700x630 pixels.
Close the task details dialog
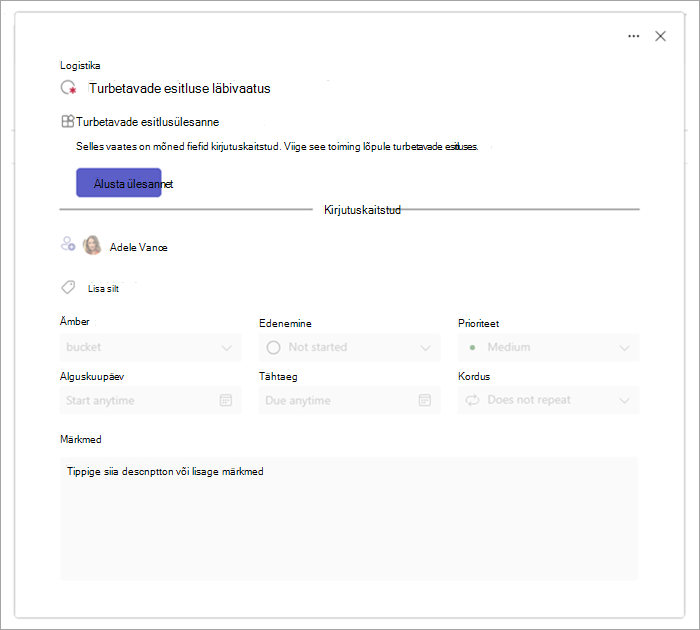[x=660, y=36]
